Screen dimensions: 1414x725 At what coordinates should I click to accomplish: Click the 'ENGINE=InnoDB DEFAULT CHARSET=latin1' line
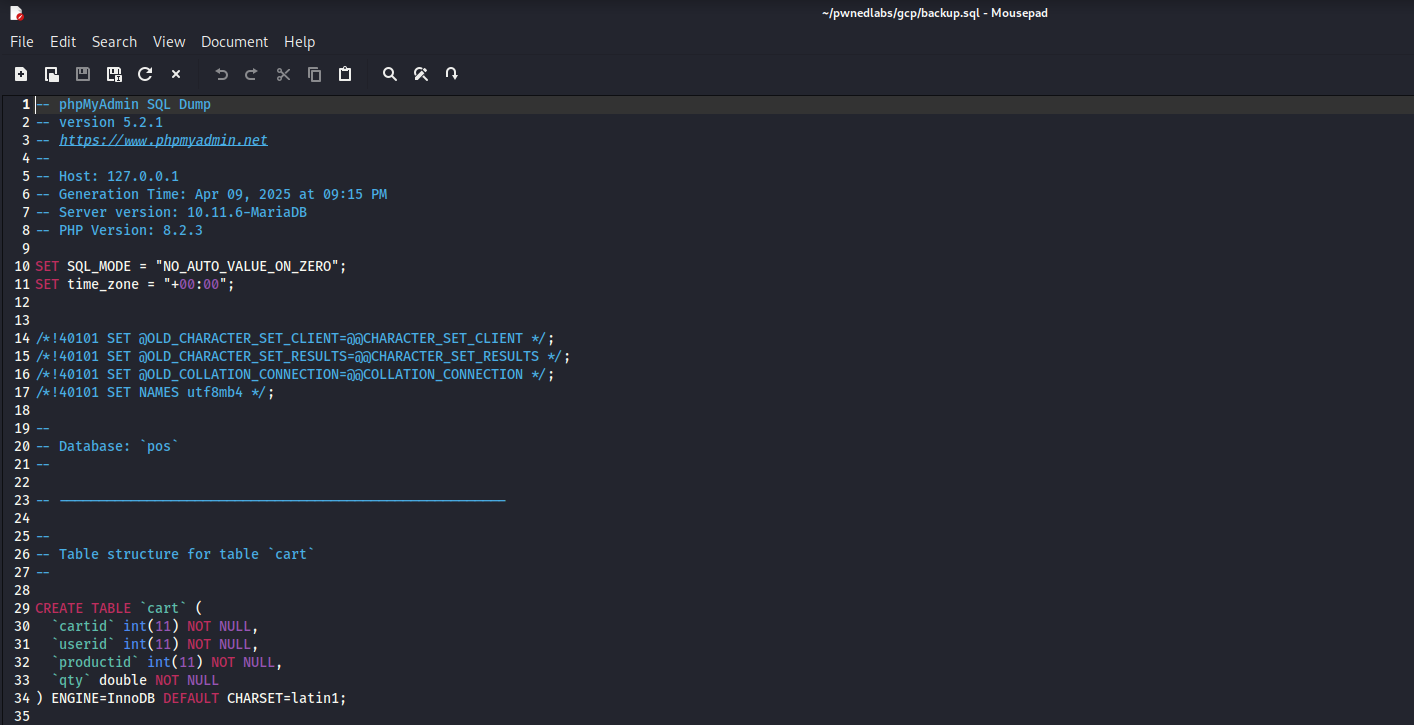tap(191, 698)
